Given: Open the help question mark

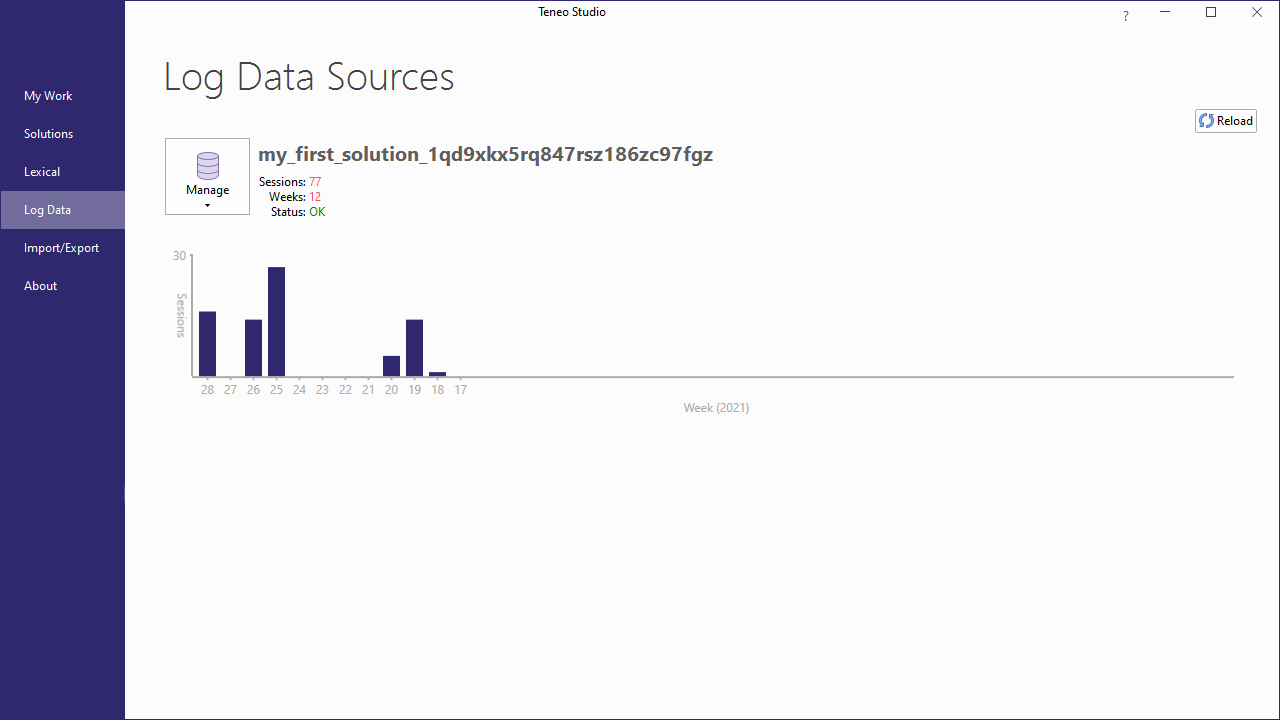Looking at the screenshot, I should (1126, 16).
